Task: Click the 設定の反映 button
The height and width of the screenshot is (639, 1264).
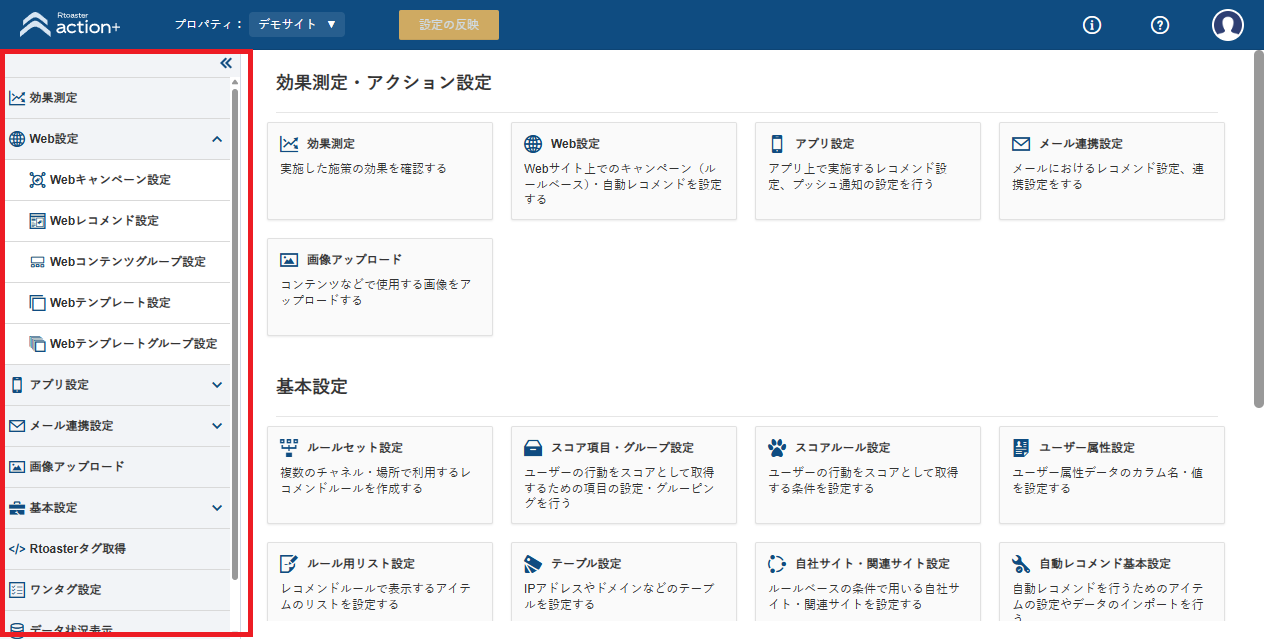Action: [x=448, y=25]
